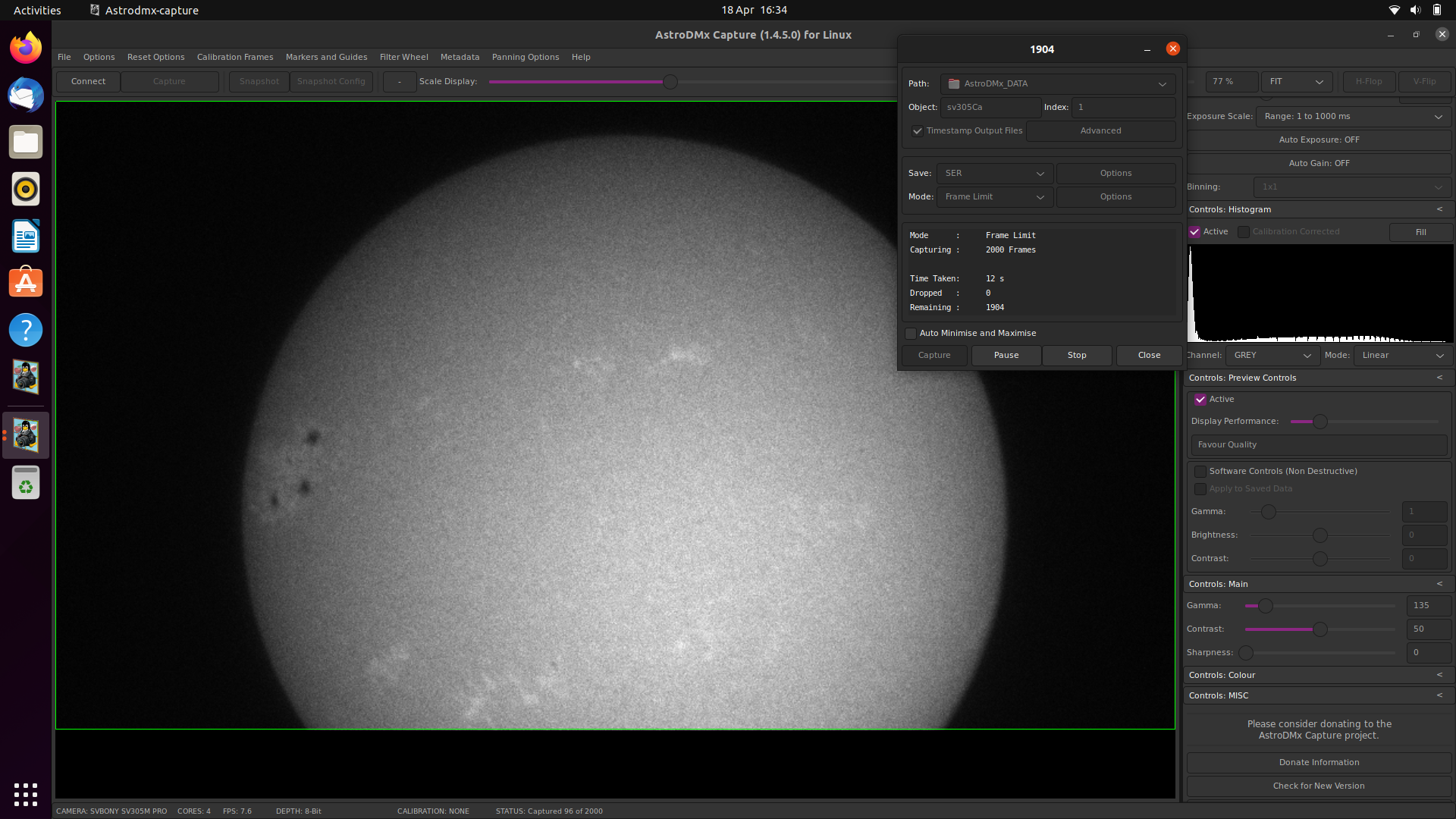Toggle the Histogram Active checkbox
The height and width of the screenshot is (819, 1456).
coord(1194,232)
